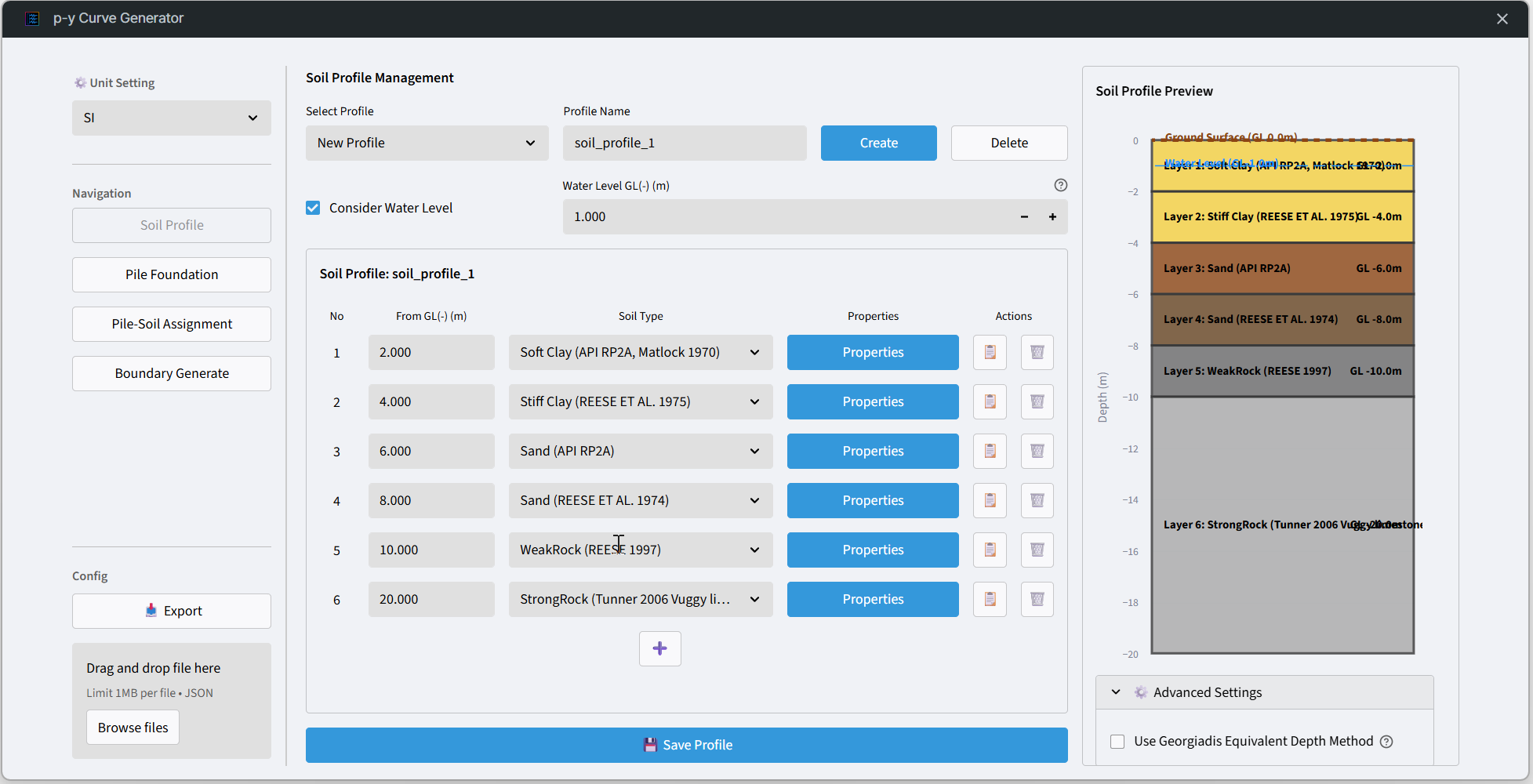The width and height of the screenshot is (1533, 784).
Task: Open Georgiadis method help icon
Action: (1386, 742)
